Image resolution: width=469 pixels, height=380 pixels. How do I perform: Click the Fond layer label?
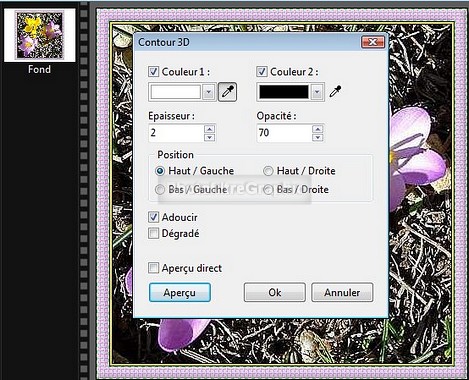40,69
